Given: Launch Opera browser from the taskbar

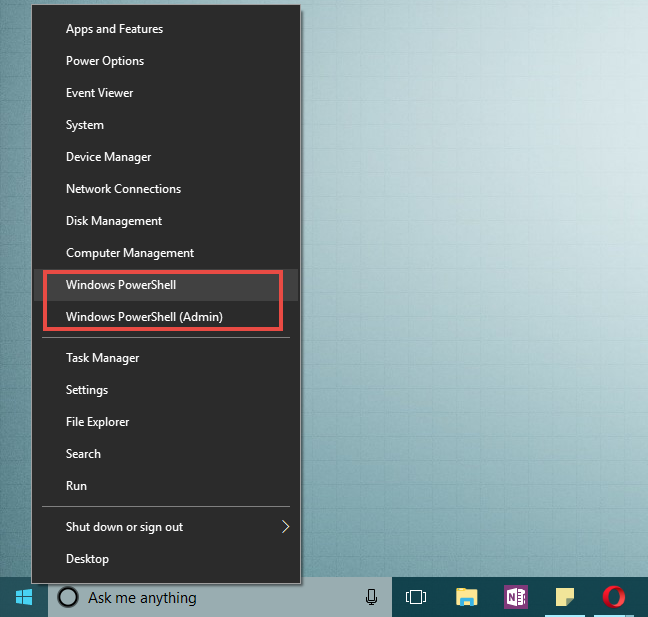Looking at the screenshot, I should click(614, 597).
